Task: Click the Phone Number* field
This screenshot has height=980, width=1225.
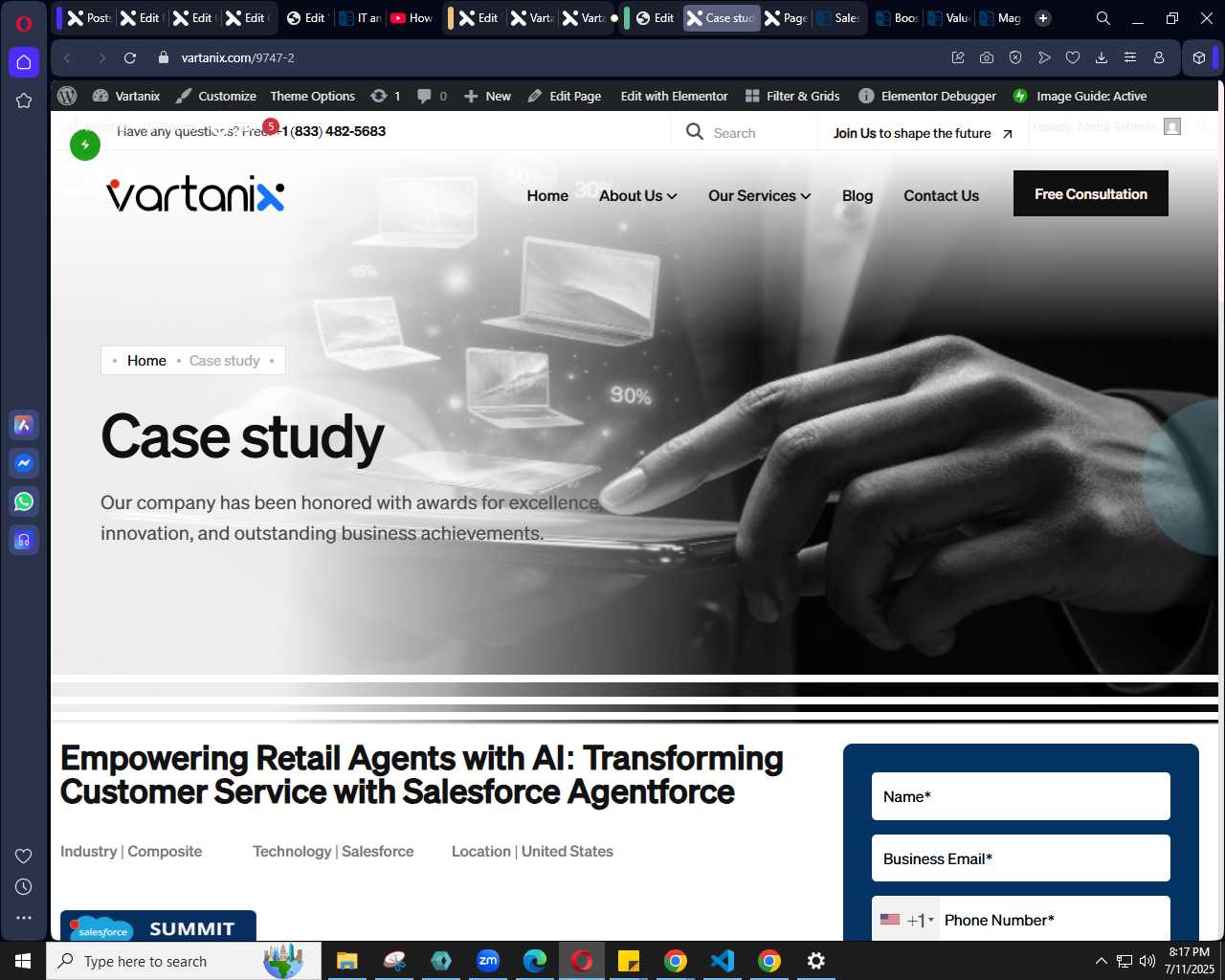Action: pos(1055,920)
